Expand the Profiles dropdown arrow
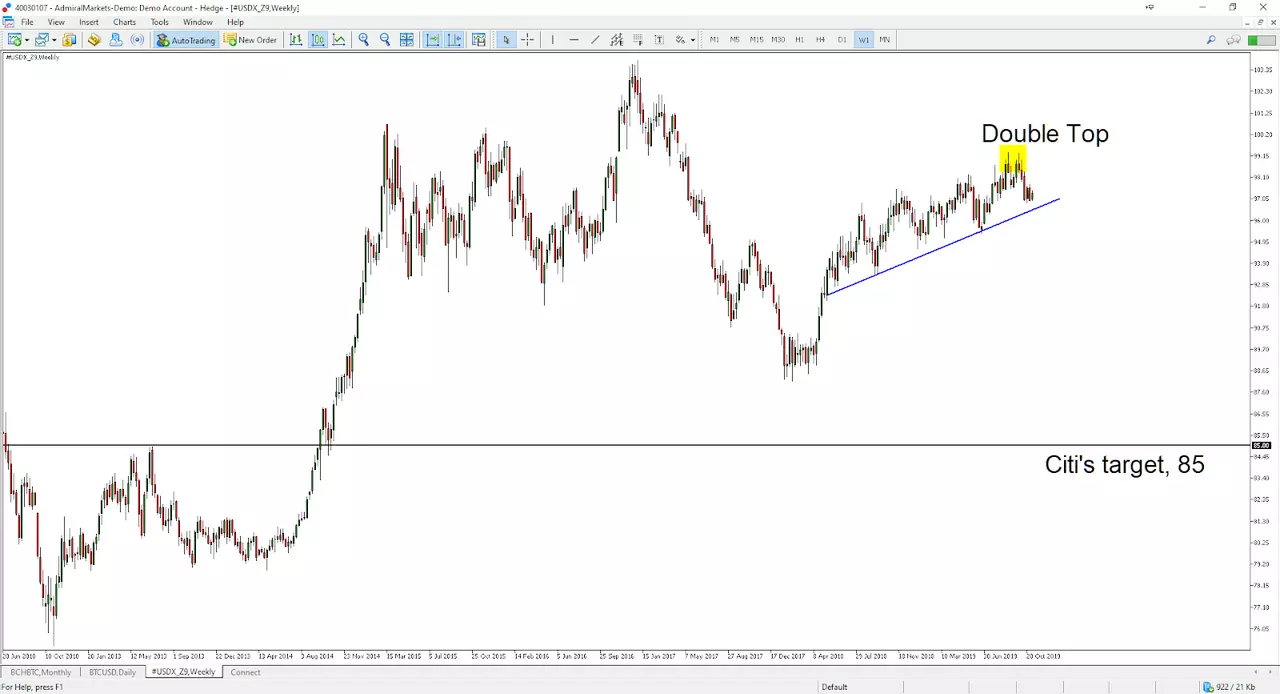 [54, 40]
